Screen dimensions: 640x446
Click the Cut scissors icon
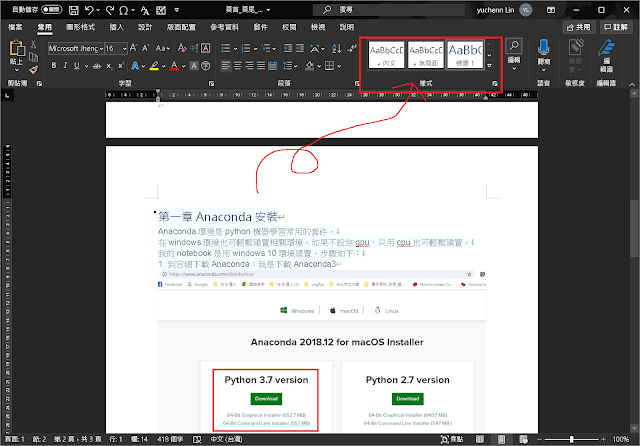(x=33, y=44)
